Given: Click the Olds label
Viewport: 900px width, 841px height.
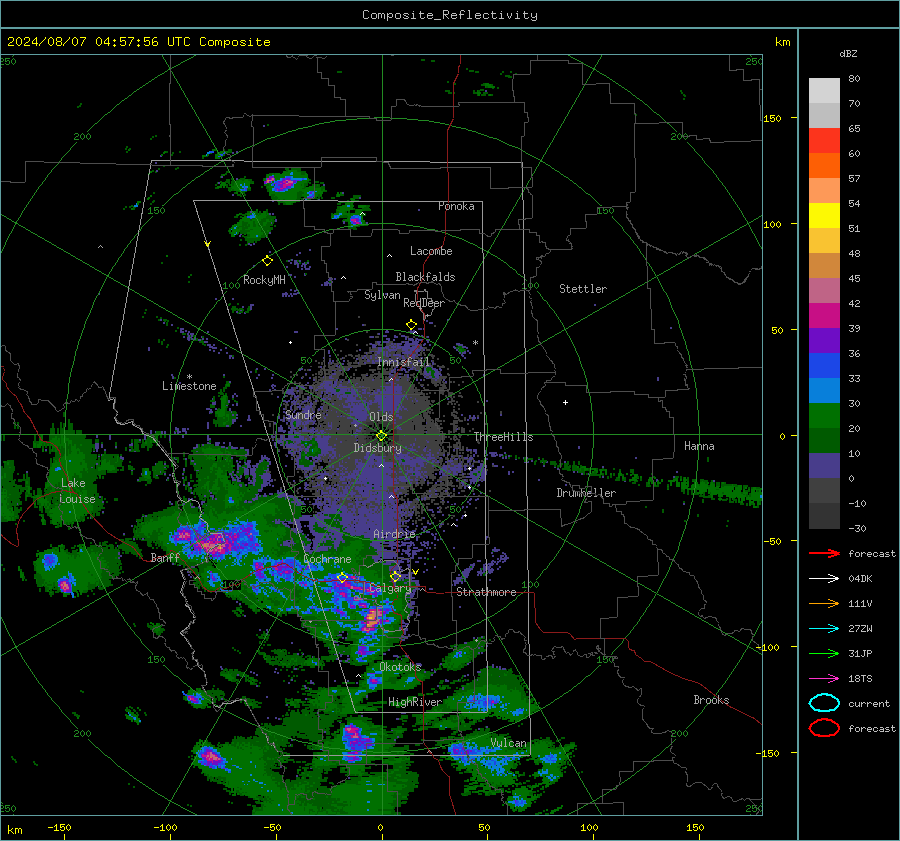Looking at the screenshot, I should click(x=381, y=417).
